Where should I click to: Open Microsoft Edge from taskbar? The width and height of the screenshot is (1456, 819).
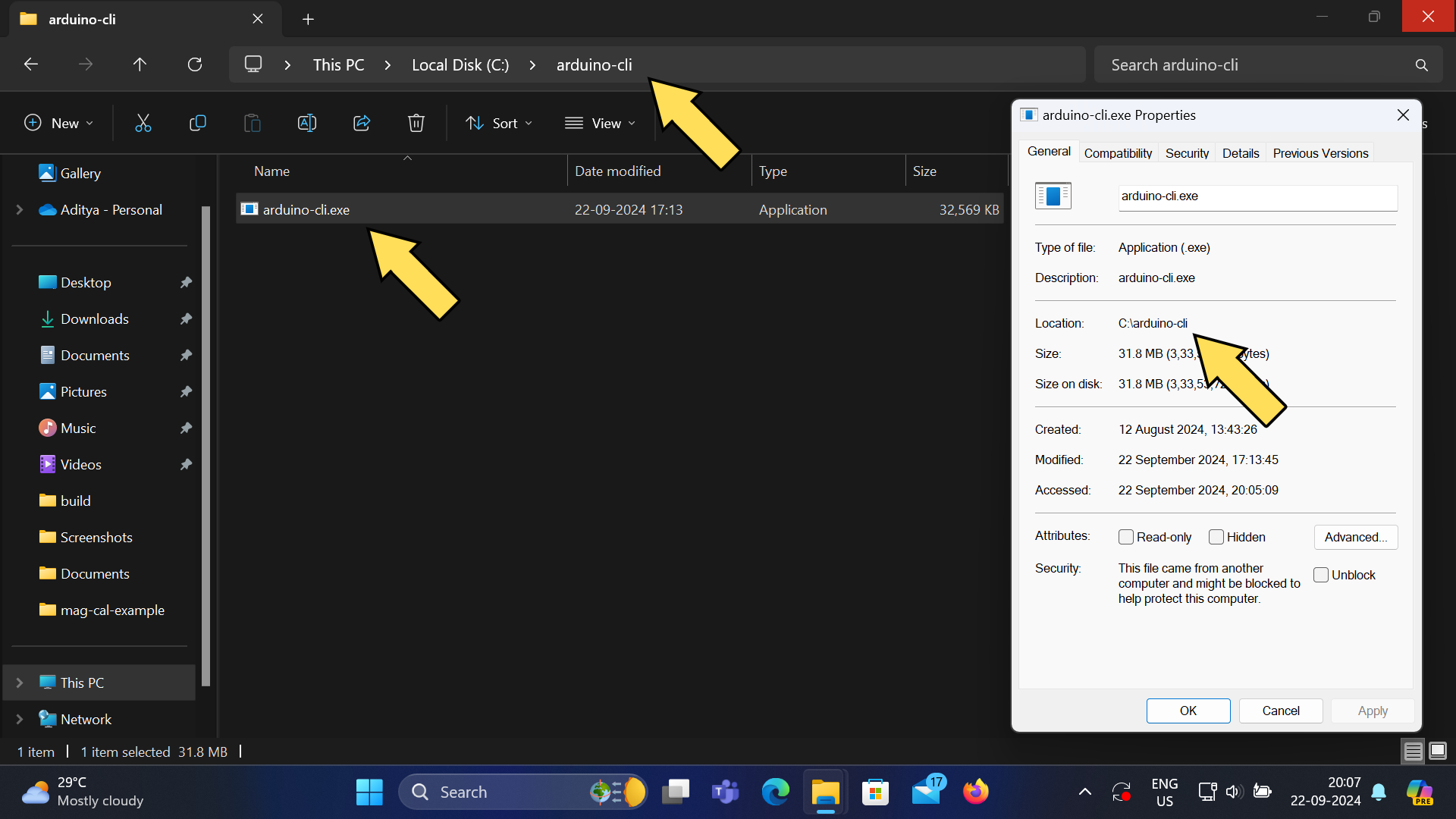[x=775, y=792]
